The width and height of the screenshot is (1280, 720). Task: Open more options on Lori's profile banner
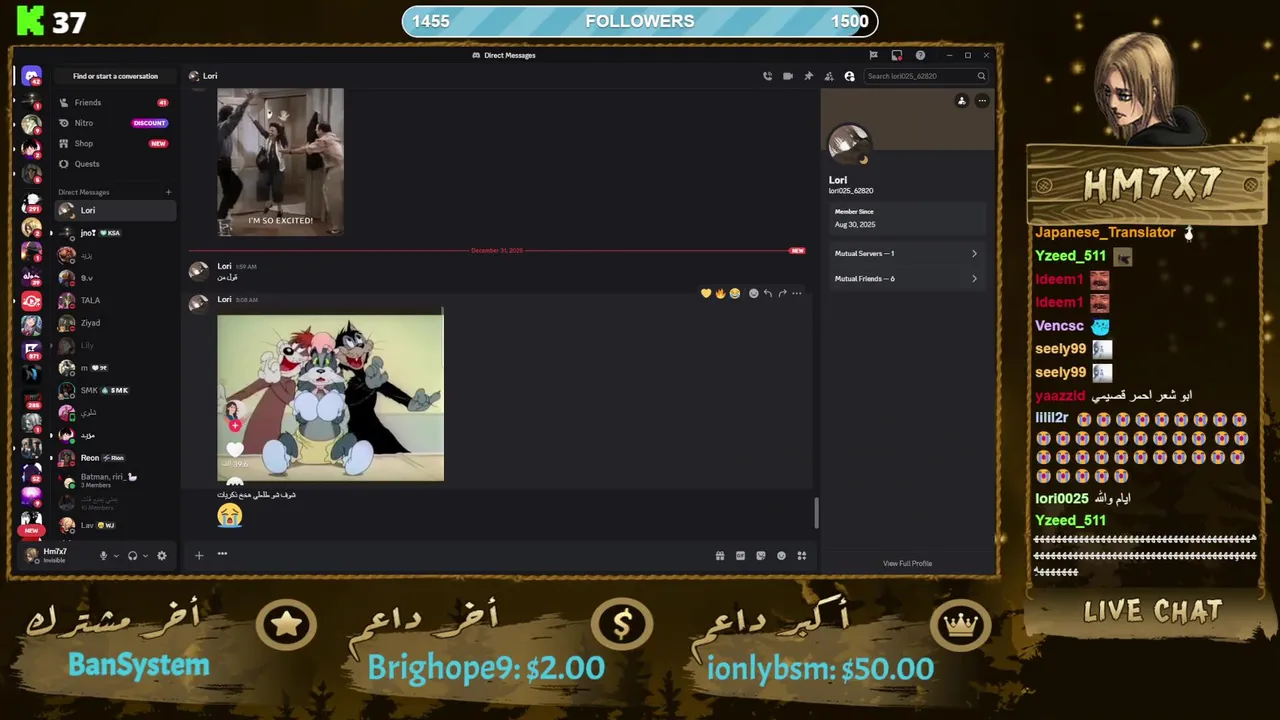tap(982, 101)
